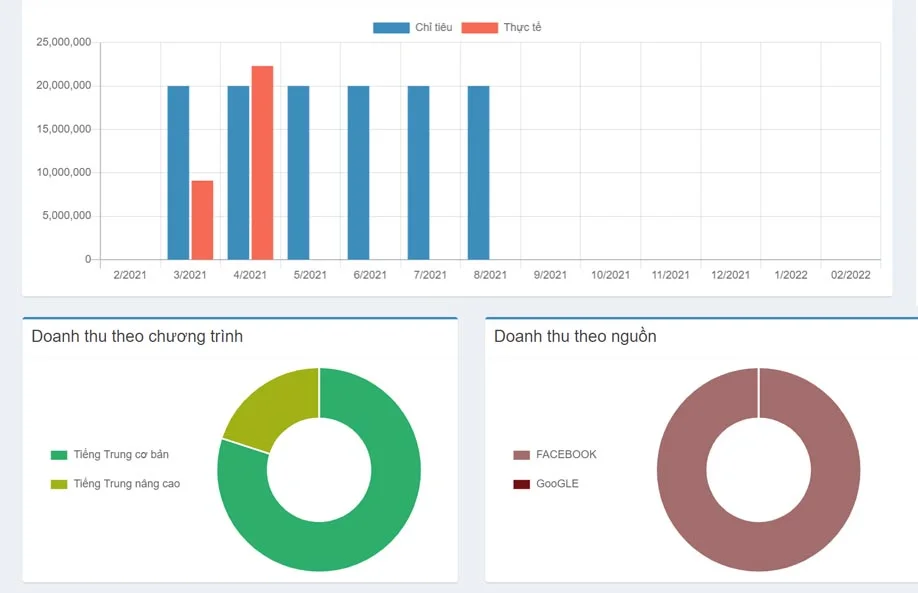The height and width of the screenshot is (593, 918).
Task: Click the blue bar above 5/2021
Action: [x=298, y=172]
